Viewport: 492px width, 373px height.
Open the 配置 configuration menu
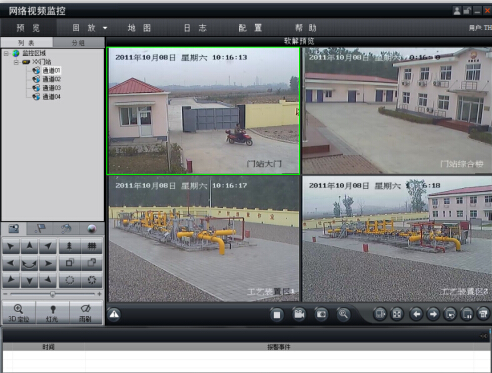point(250,28)
